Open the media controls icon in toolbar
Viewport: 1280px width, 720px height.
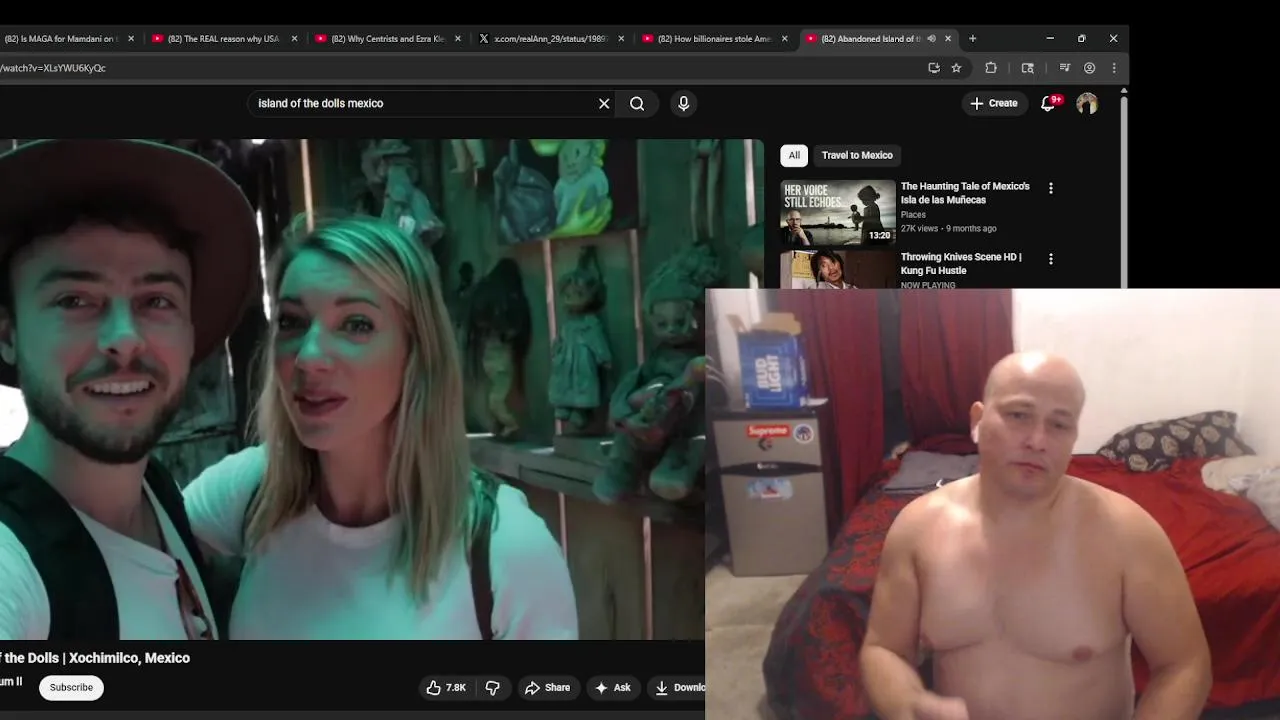(1064, 68)
